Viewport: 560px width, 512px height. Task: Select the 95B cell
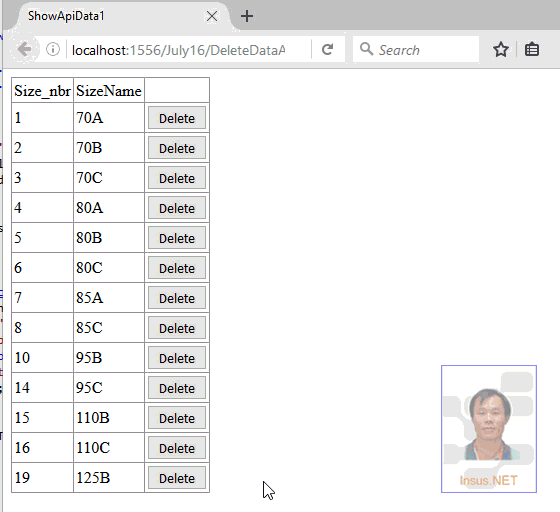tap(109, 358)
